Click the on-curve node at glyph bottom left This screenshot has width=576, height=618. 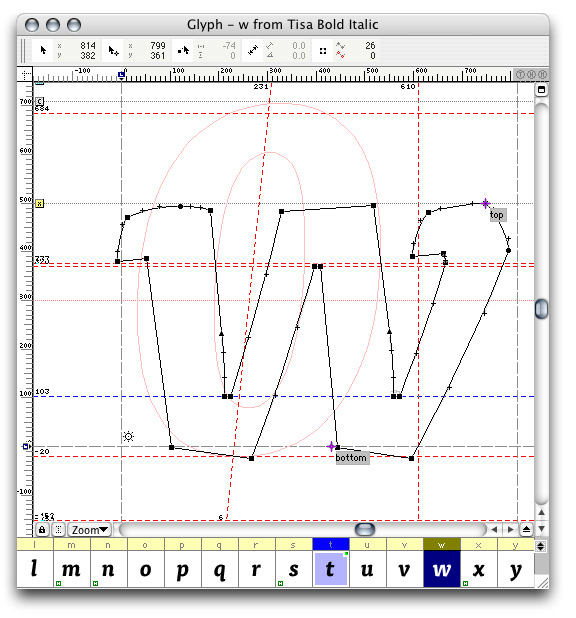(x=171, y=447)
